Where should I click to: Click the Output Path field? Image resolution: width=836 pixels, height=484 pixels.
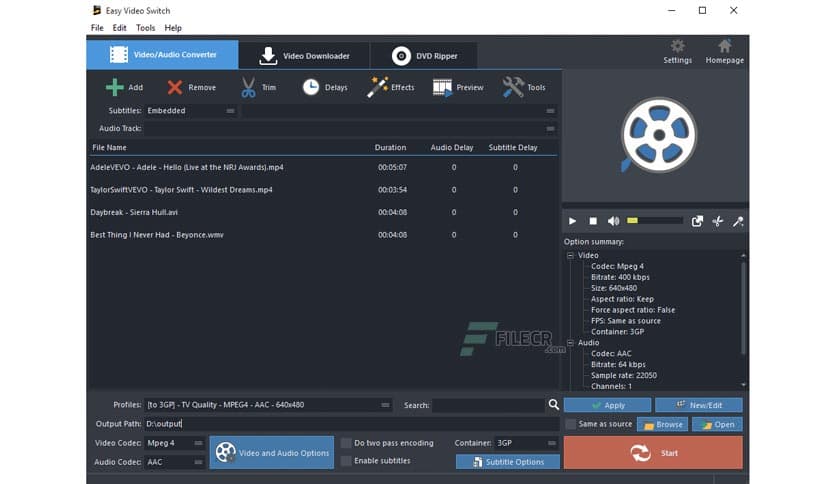(351, 424)
